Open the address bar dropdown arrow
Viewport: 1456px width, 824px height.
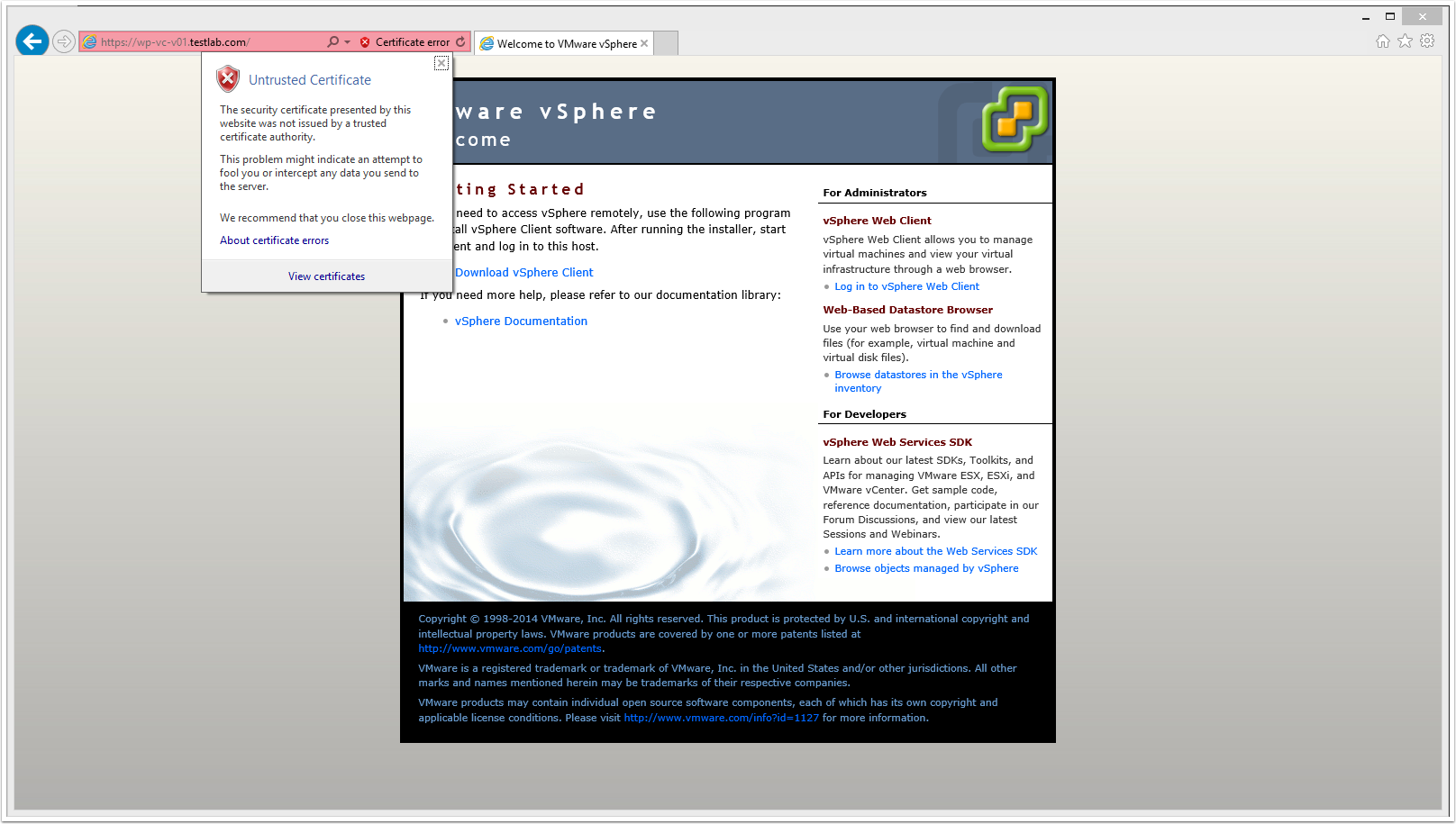tap(348, 42)
